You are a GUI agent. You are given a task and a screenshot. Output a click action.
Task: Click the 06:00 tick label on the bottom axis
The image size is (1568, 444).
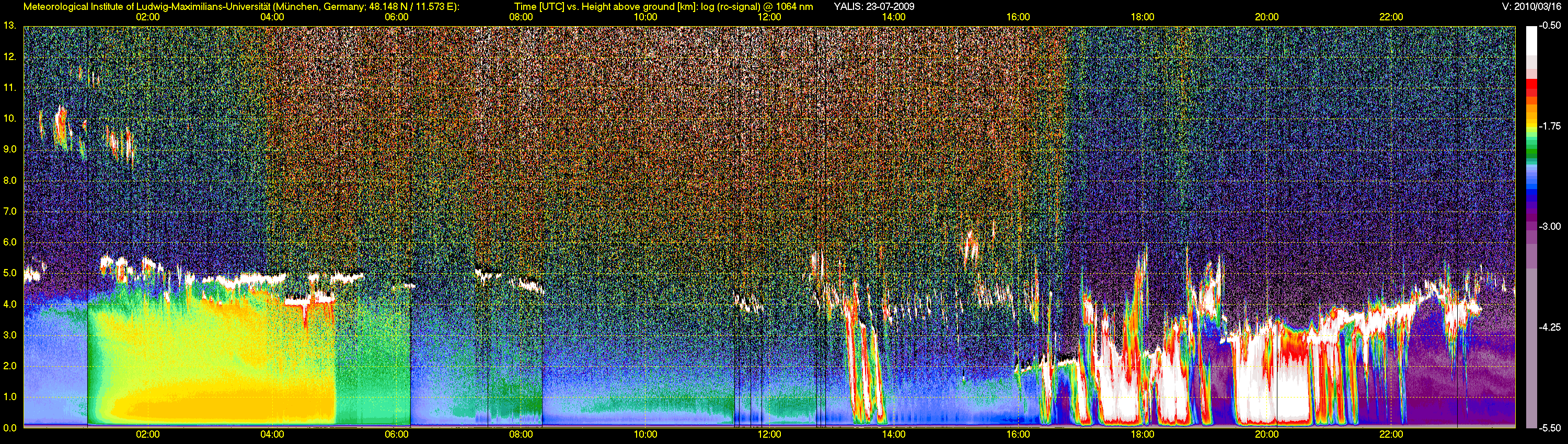click(x=396, y=434)
